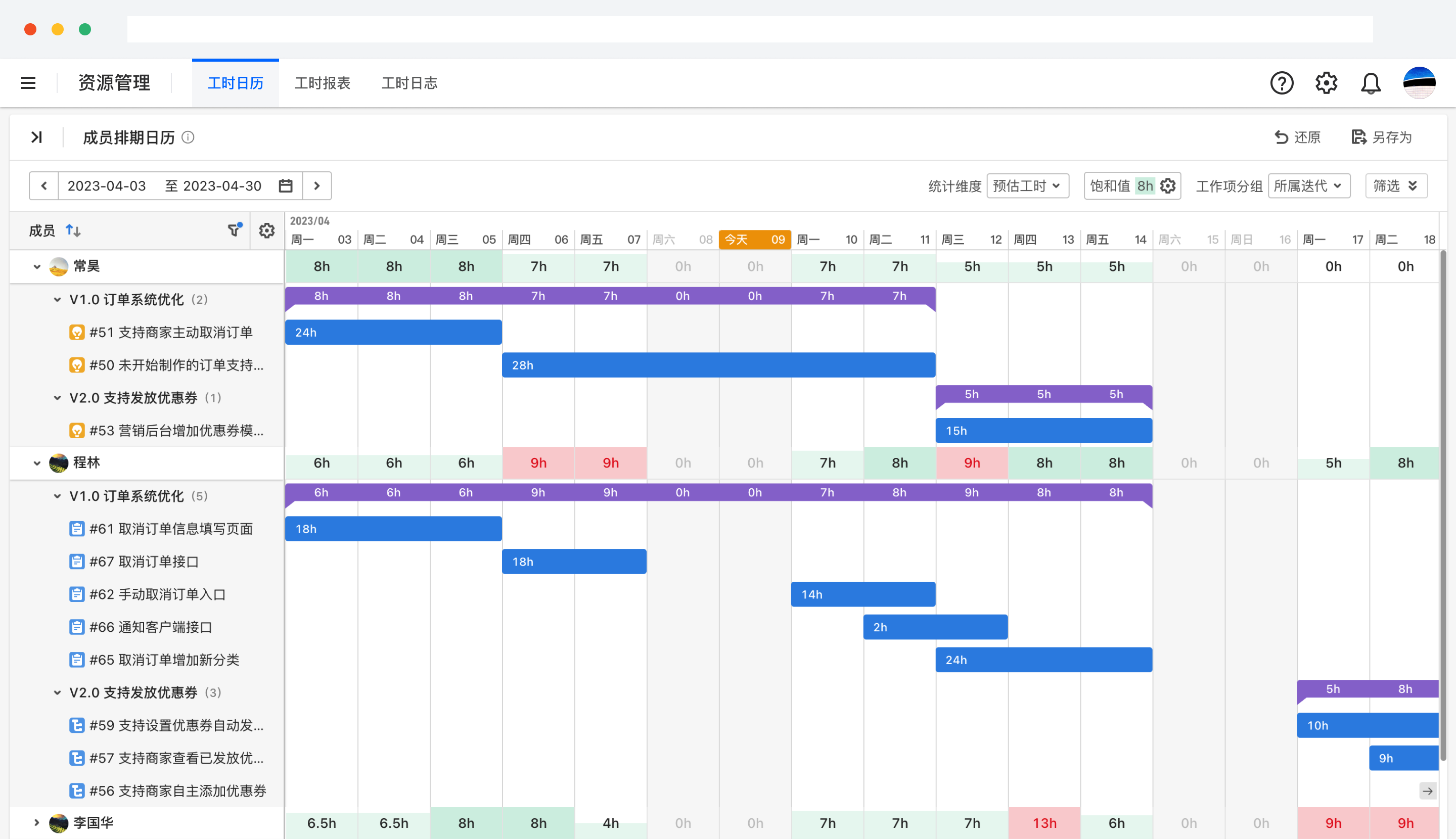
Task: Open global settings gear icon
Action: [1326, 83]
